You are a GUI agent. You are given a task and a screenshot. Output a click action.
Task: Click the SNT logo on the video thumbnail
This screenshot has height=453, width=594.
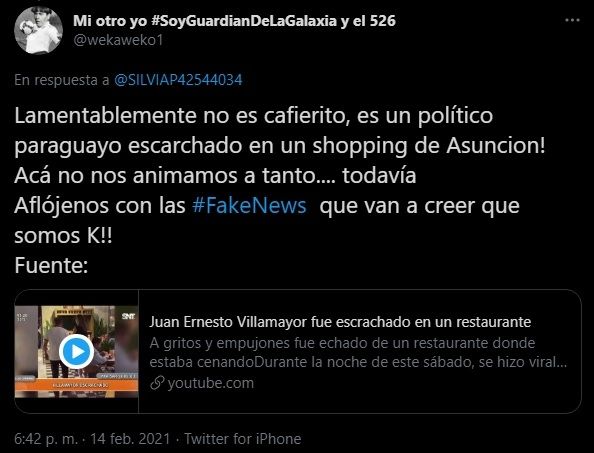(129, 316)
